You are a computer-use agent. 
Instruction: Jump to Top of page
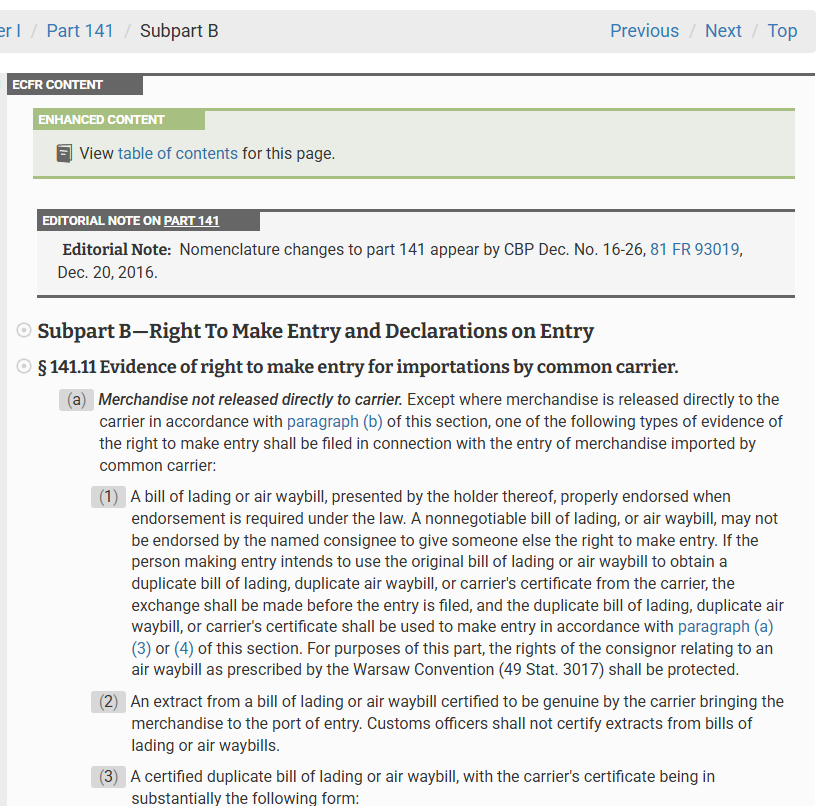[x=782, y=31]
